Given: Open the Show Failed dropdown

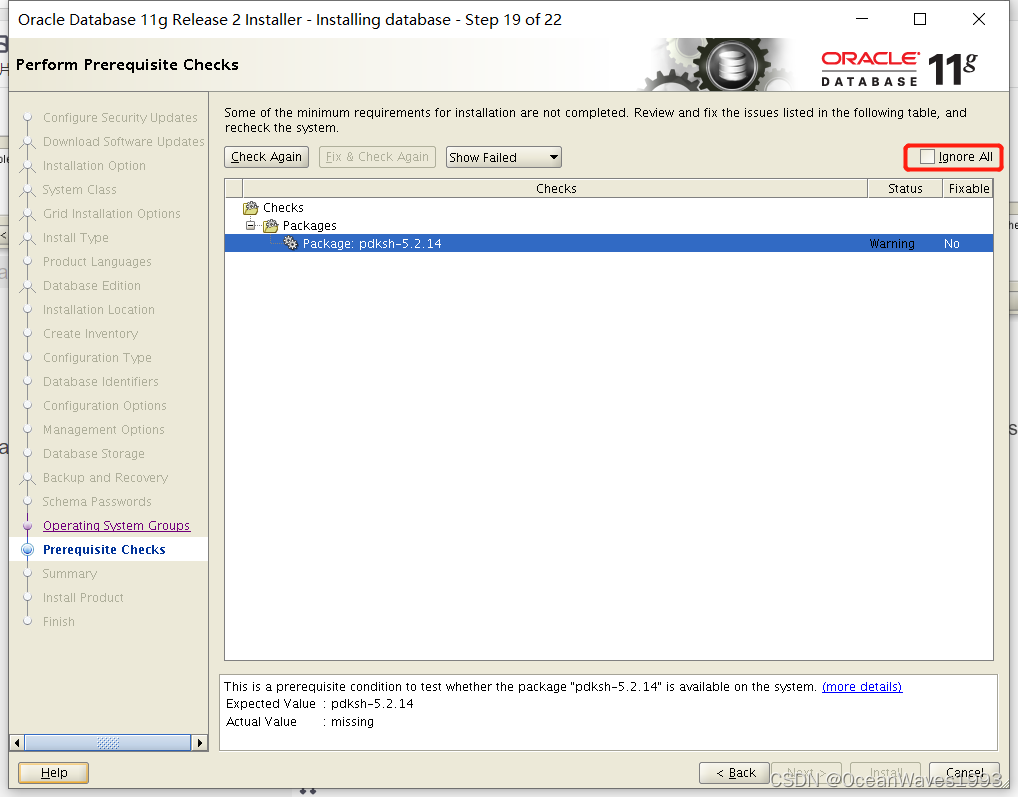Looking at the screenshot, I should 503,157.
